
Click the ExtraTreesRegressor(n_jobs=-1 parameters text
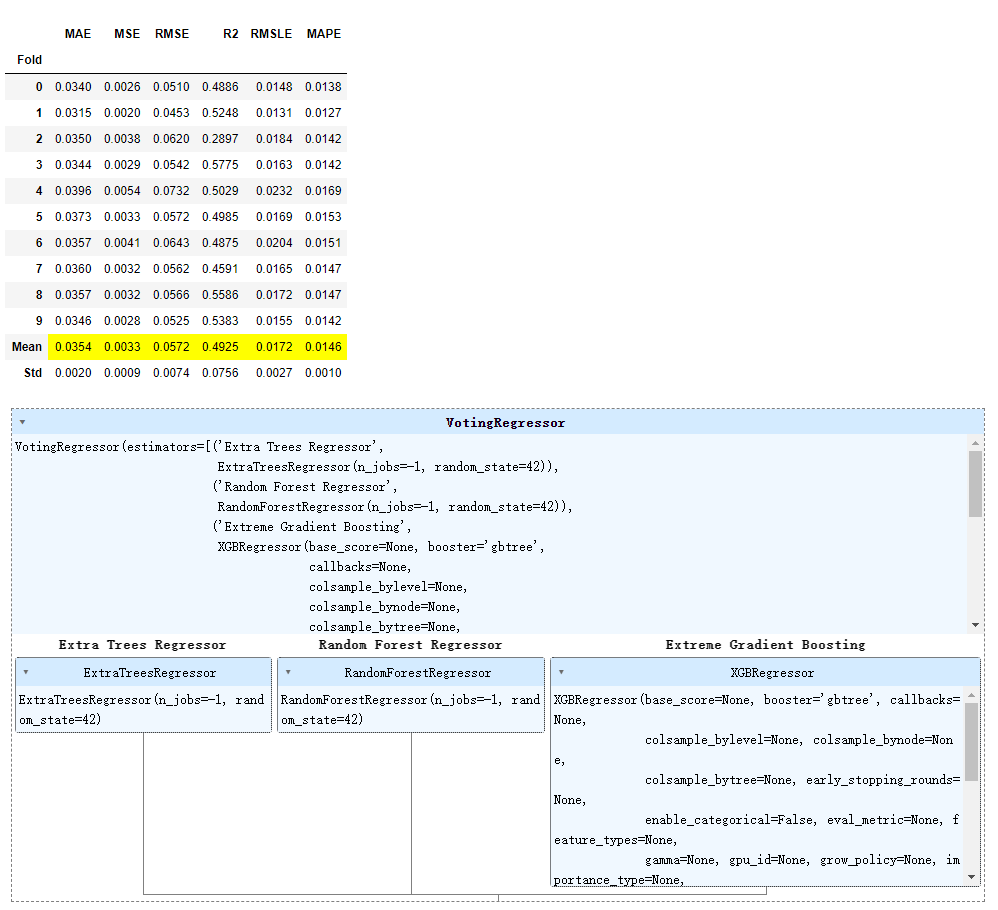(x=141, y=710)
